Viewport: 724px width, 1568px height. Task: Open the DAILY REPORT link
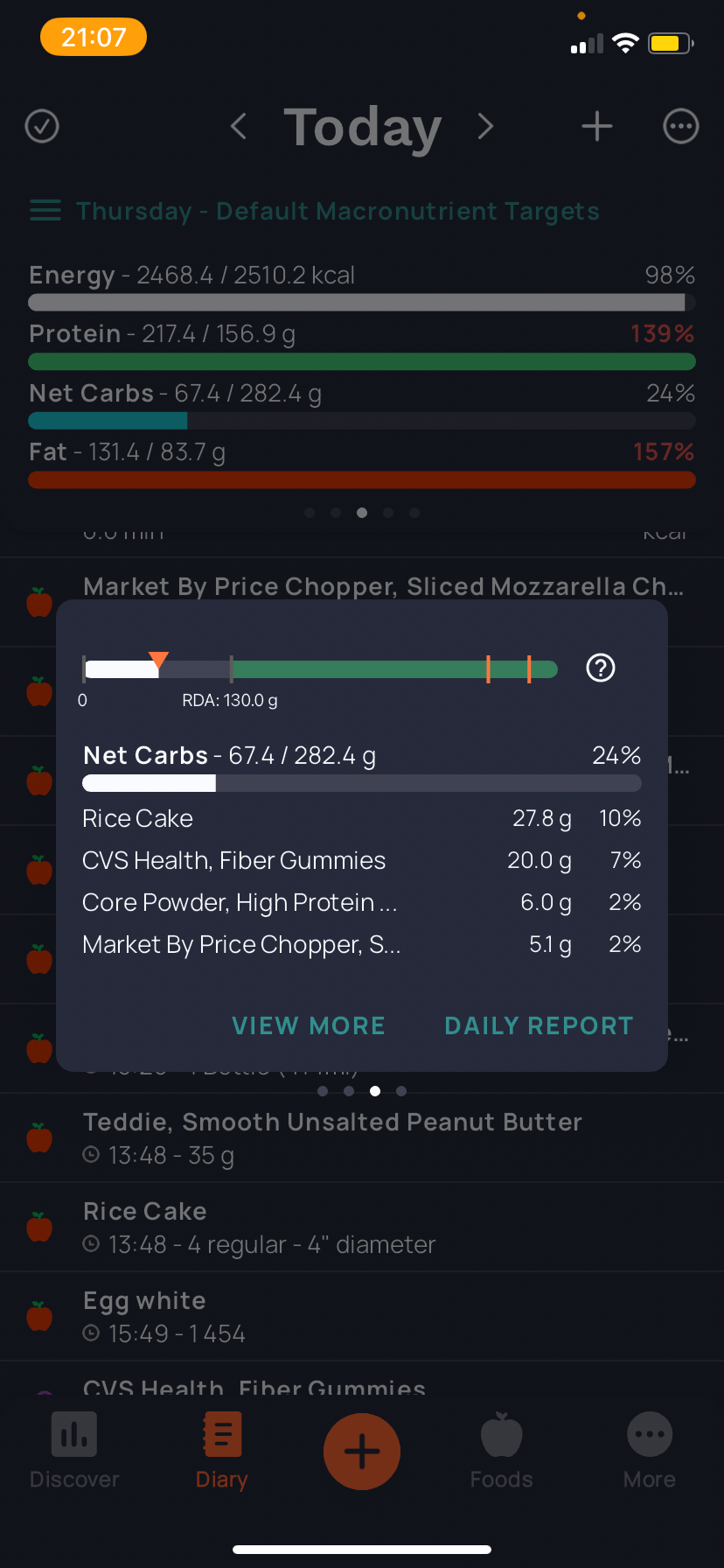coord(540,1025)
